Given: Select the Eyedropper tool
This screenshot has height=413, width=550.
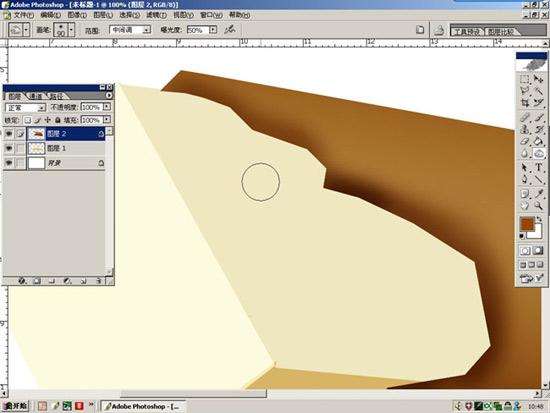Looking at the screenshot, I should (539, 193).
